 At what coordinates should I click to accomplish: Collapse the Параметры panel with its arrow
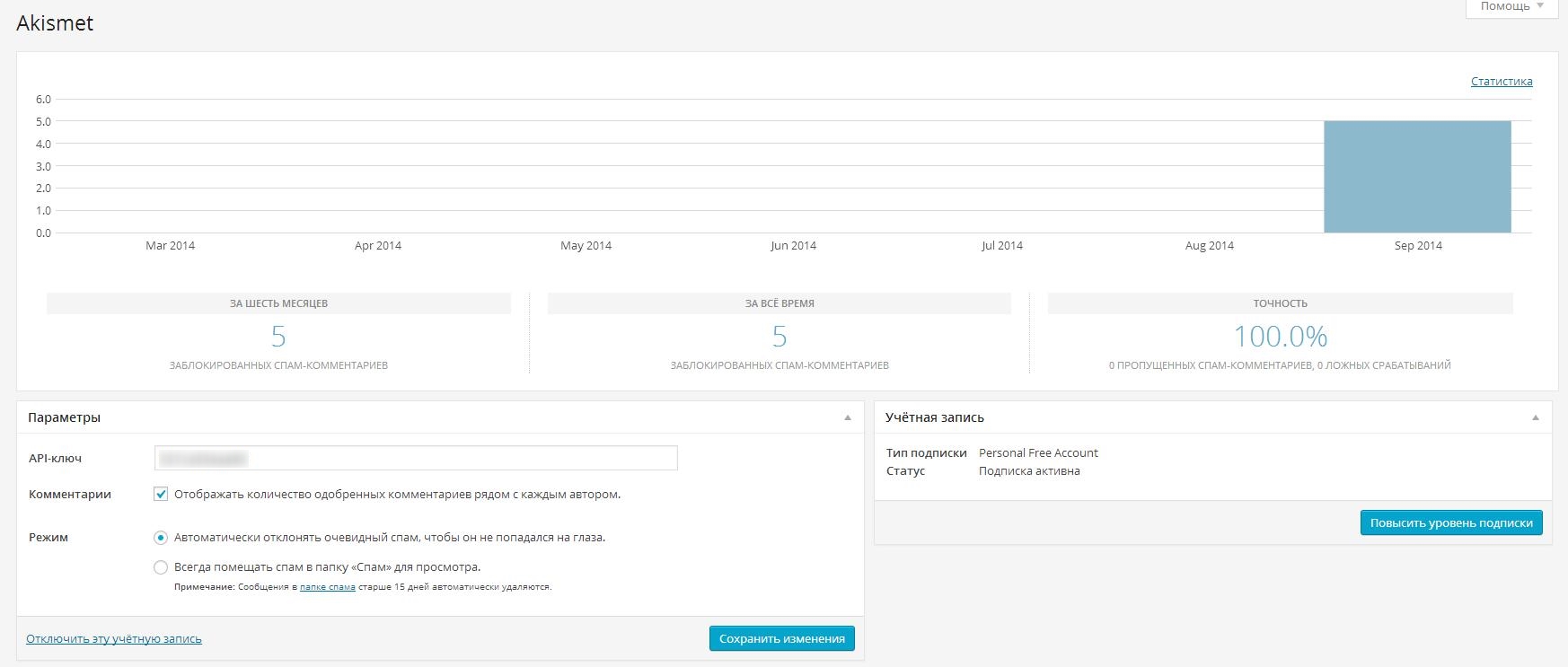[848, 417]
